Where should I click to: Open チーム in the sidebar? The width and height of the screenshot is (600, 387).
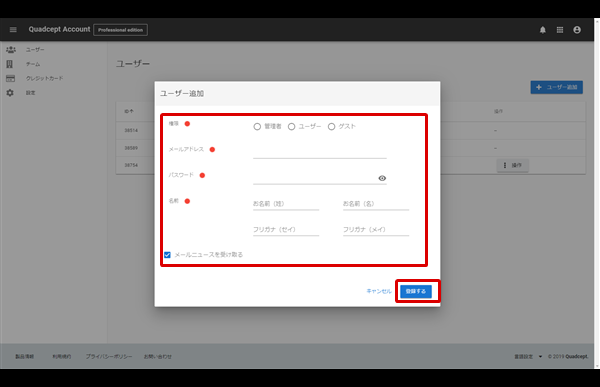(33, 64)
